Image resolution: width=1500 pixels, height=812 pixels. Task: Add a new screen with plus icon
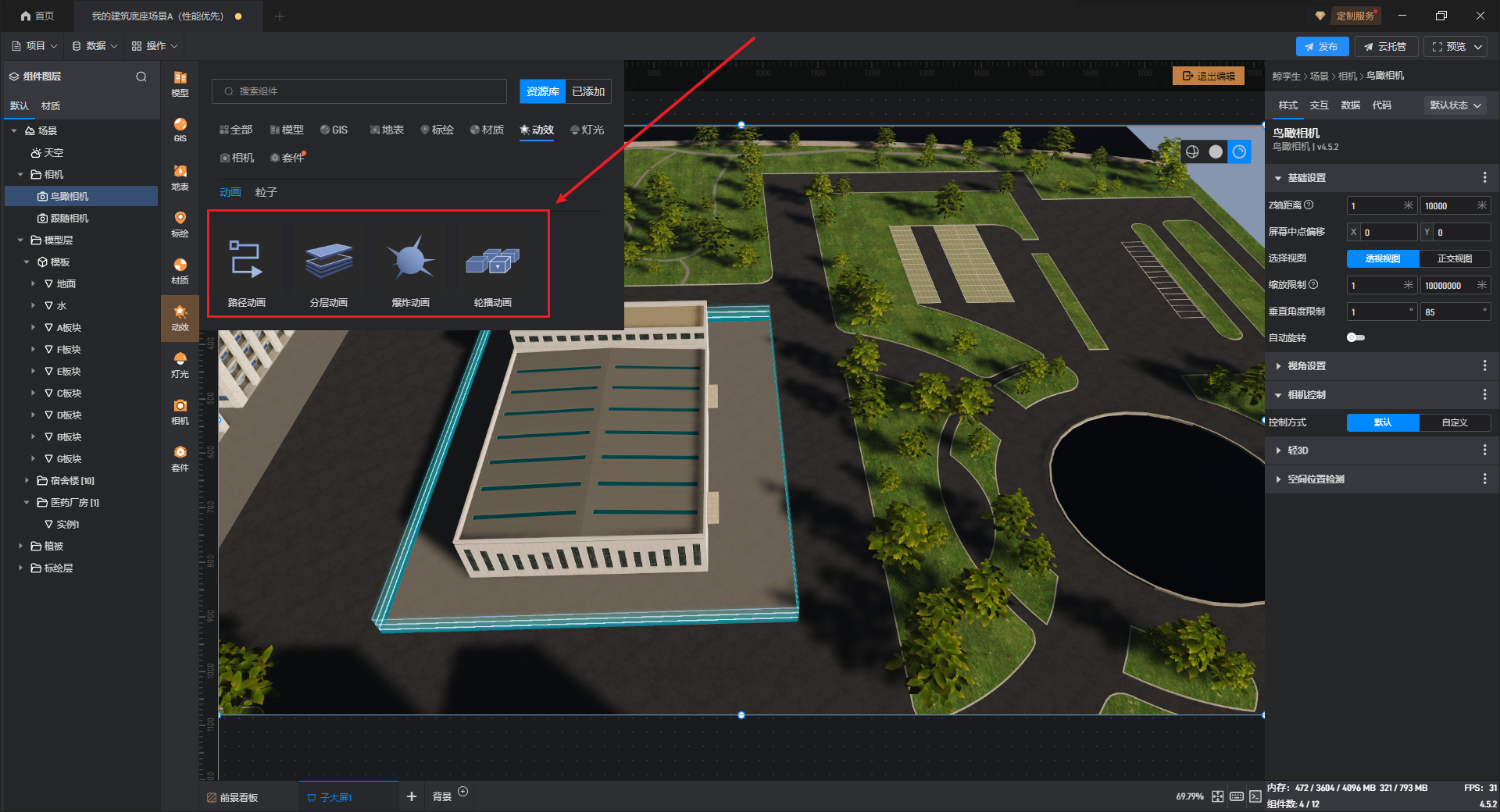(412, 796)
